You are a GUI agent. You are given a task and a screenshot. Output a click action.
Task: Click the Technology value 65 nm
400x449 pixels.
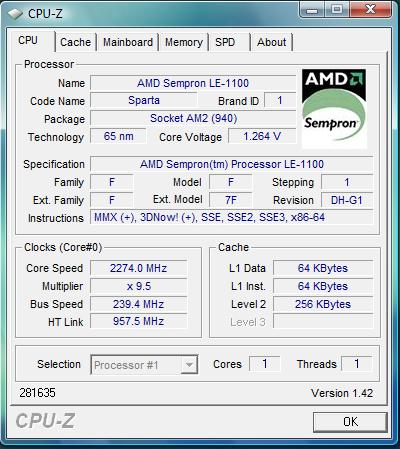coord(118,136)
